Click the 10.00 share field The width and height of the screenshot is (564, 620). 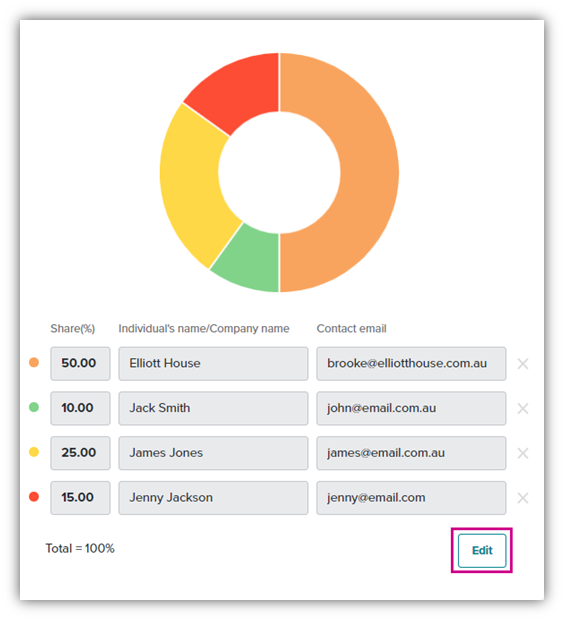point(80,408)
